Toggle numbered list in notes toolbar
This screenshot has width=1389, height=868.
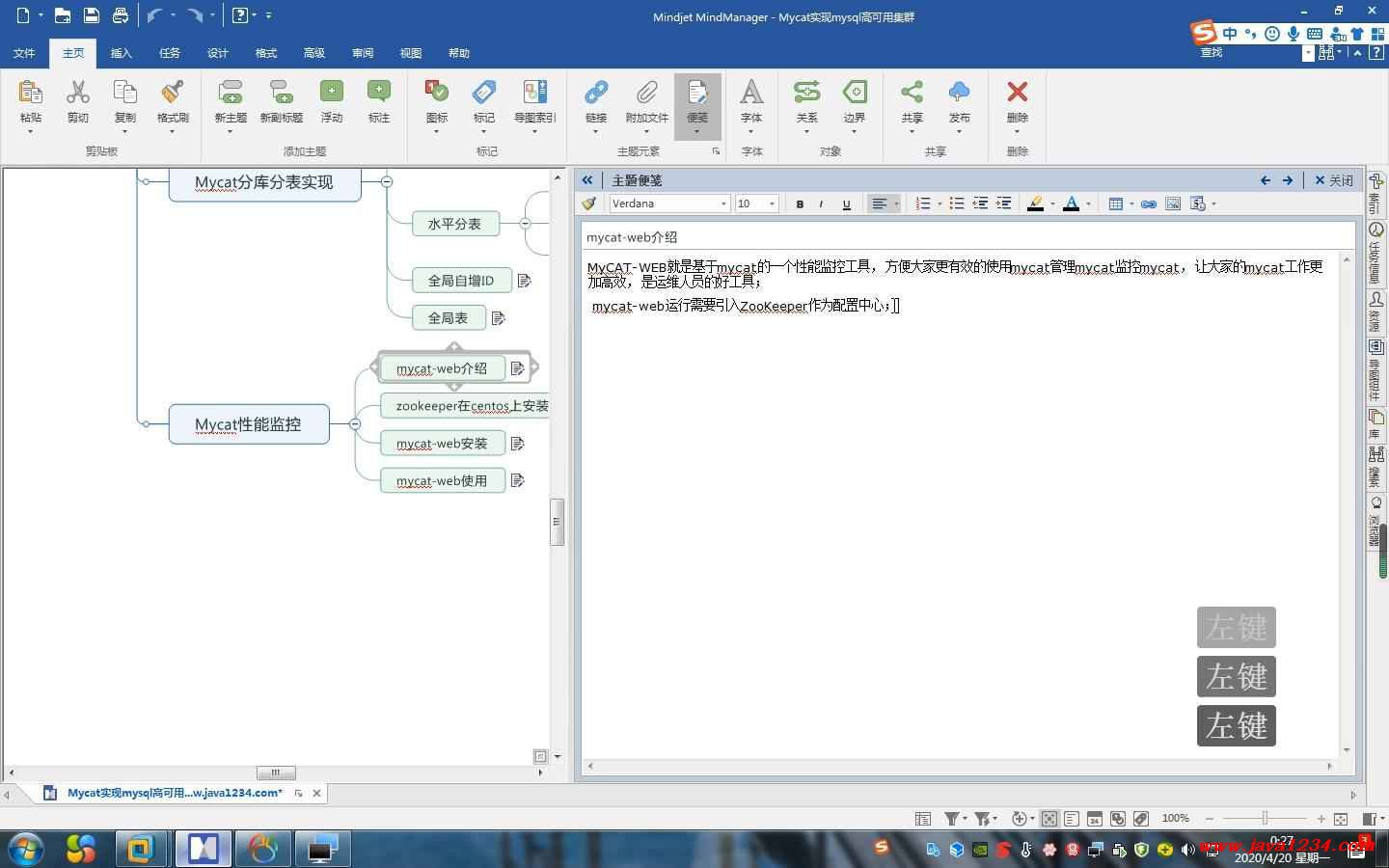tap(923, 203)
